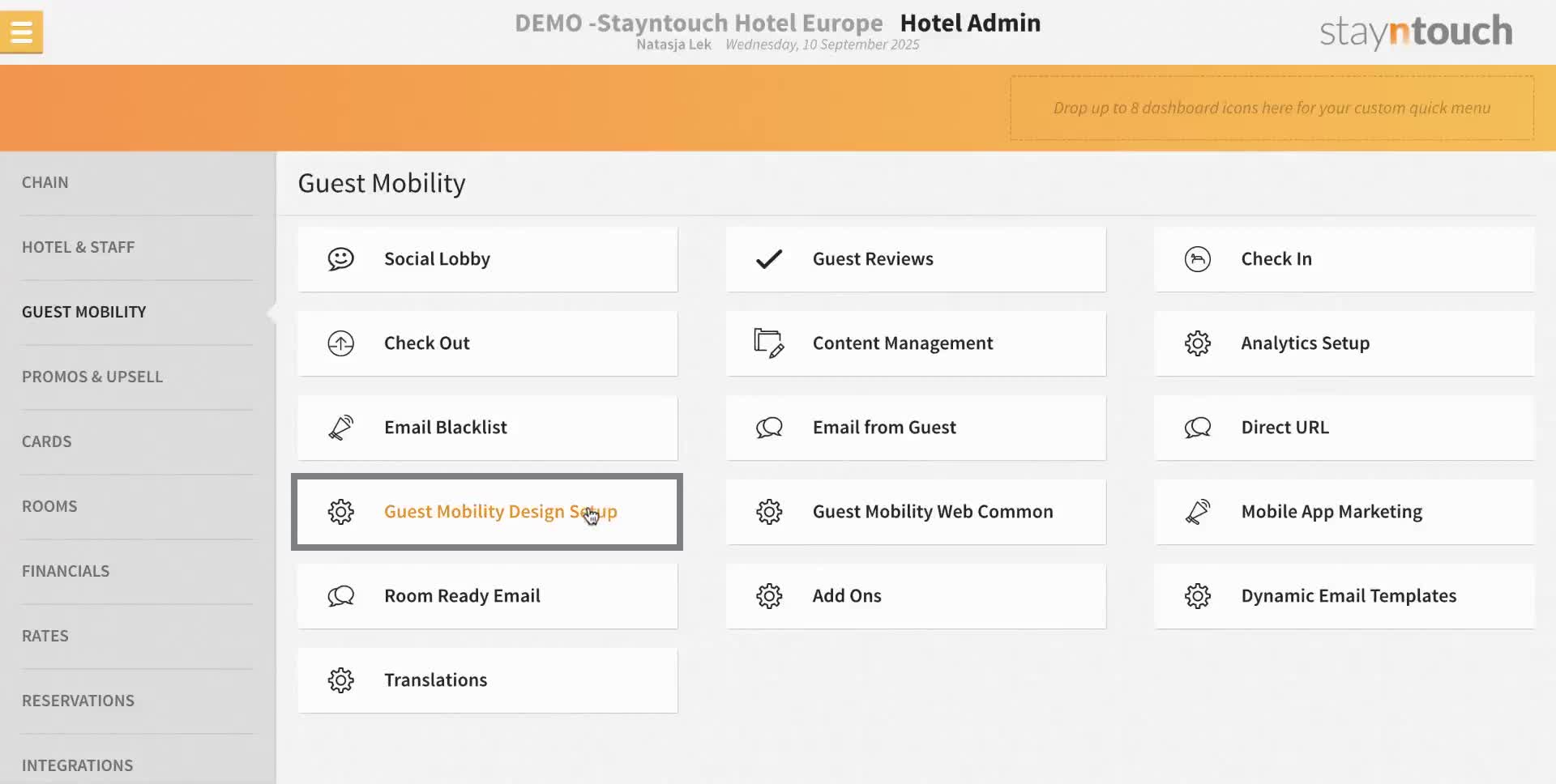Click the custom quick menu drop zone

pos(1272,108)
